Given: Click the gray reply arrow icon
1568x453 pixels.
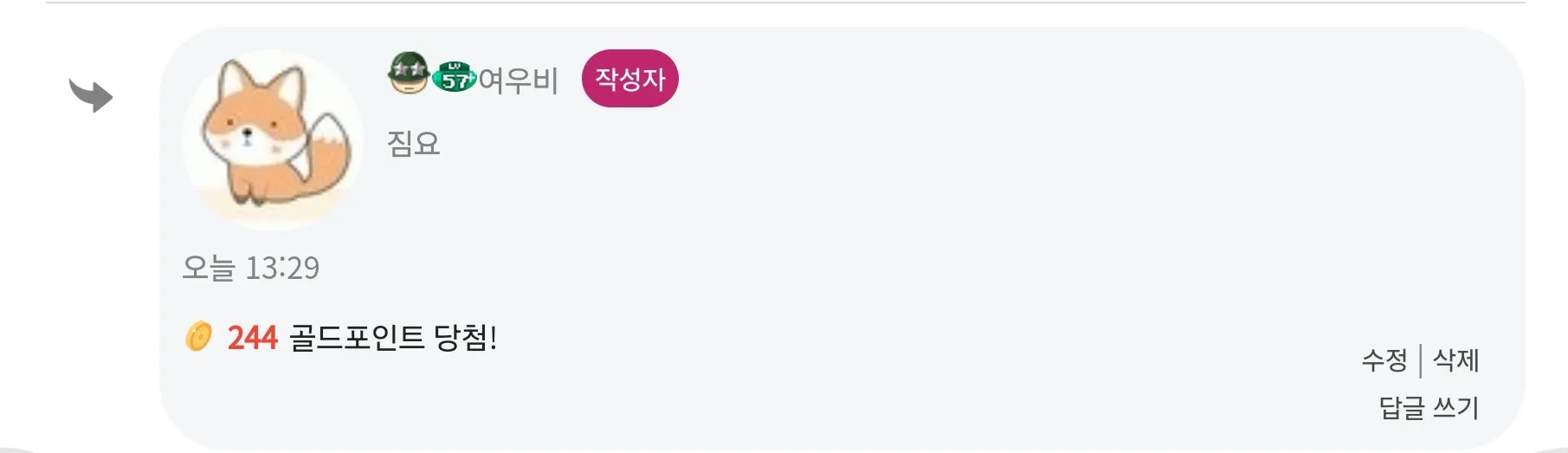Looking at the screenshot, I should 91,94.
